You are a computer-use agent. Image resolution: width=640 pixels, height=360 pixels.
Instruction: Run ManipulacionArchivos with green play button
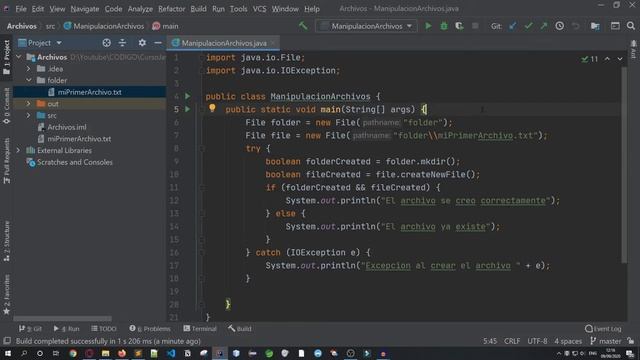(x=428, y=26)
